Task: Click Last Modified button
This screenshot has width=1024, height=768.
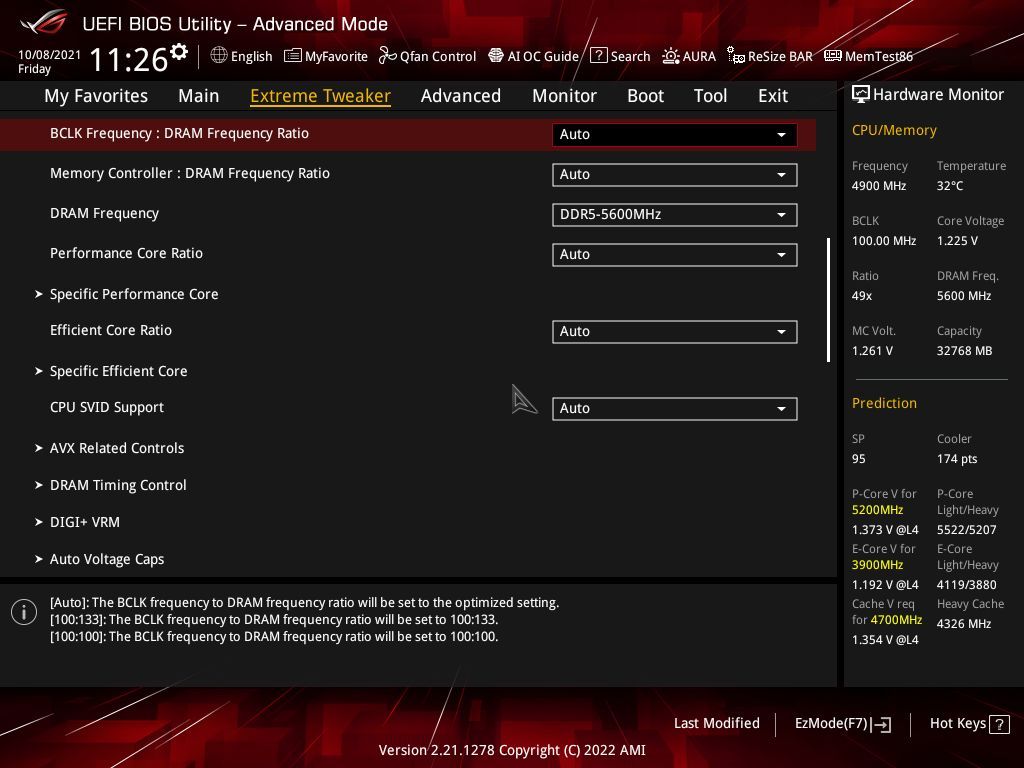Action: 716,724
